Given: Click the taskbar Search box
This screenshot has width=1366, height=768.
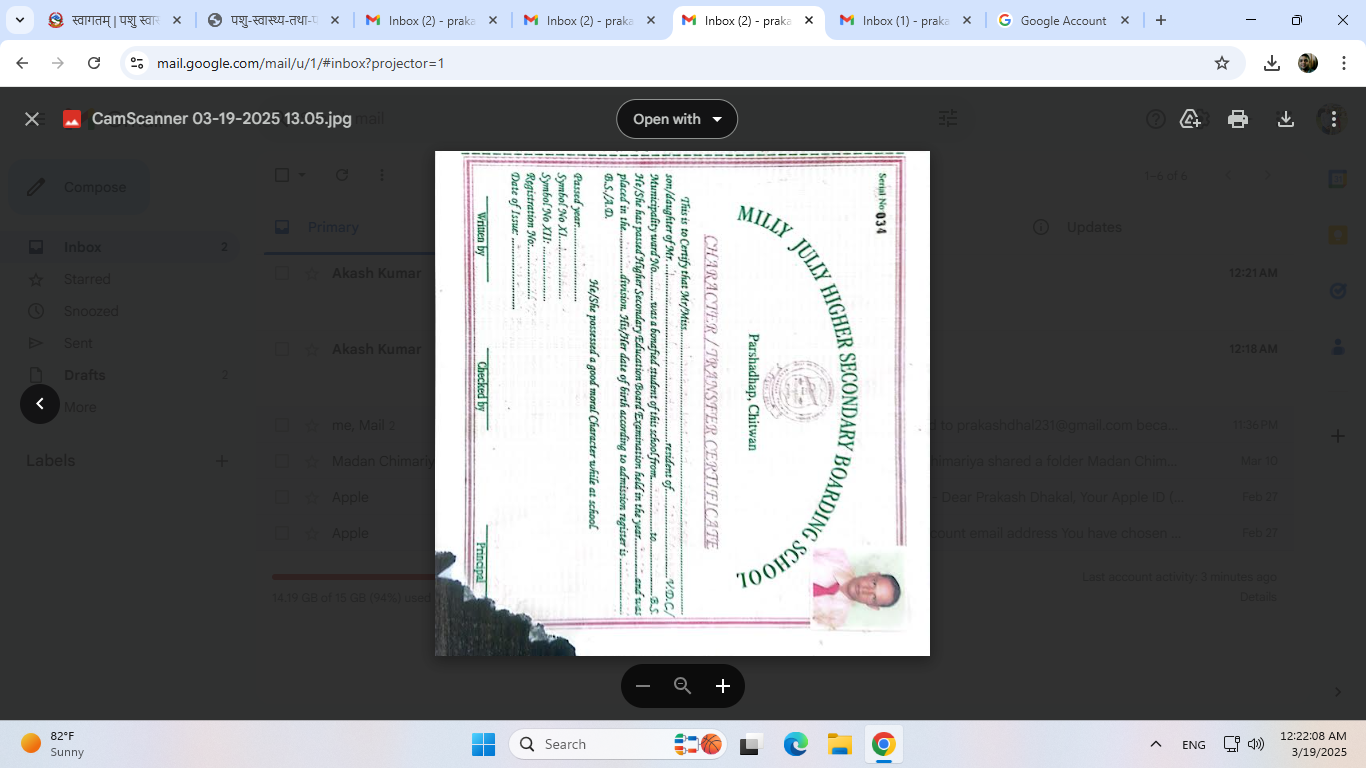Looking at the screenshot, I should pos(619,744).
